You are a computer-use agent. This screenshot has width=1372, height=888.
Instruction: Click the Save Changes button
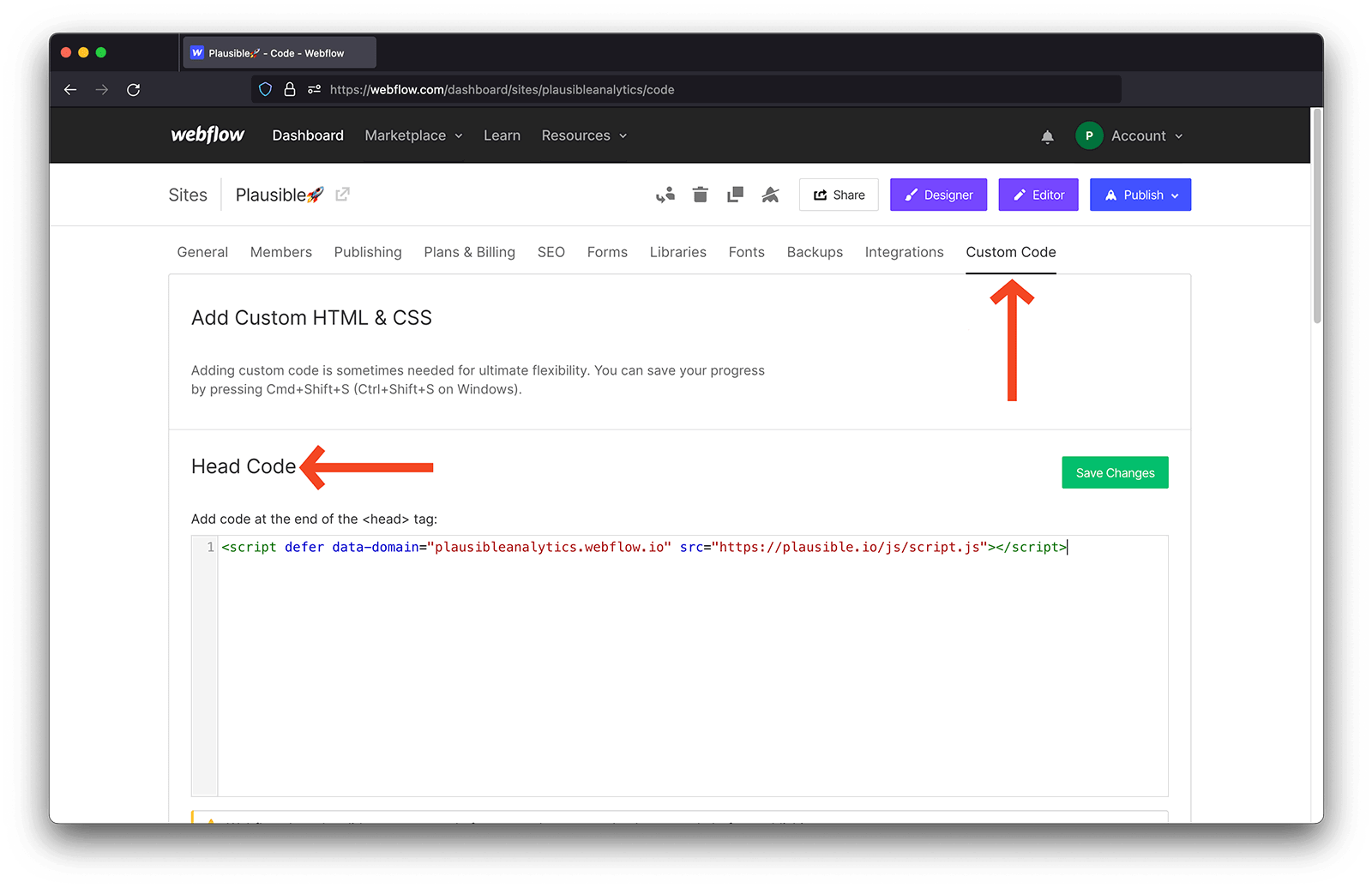pyautogui.click(x=1115, y=472)
